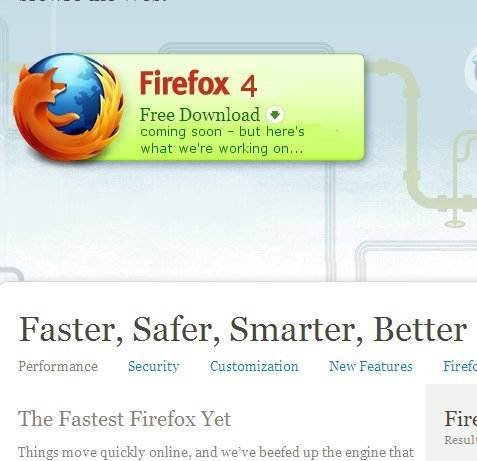Click the "coming soon – but here's" line
Screen dimensions: 477x461
pyautogui.click(x=222, y=132)
